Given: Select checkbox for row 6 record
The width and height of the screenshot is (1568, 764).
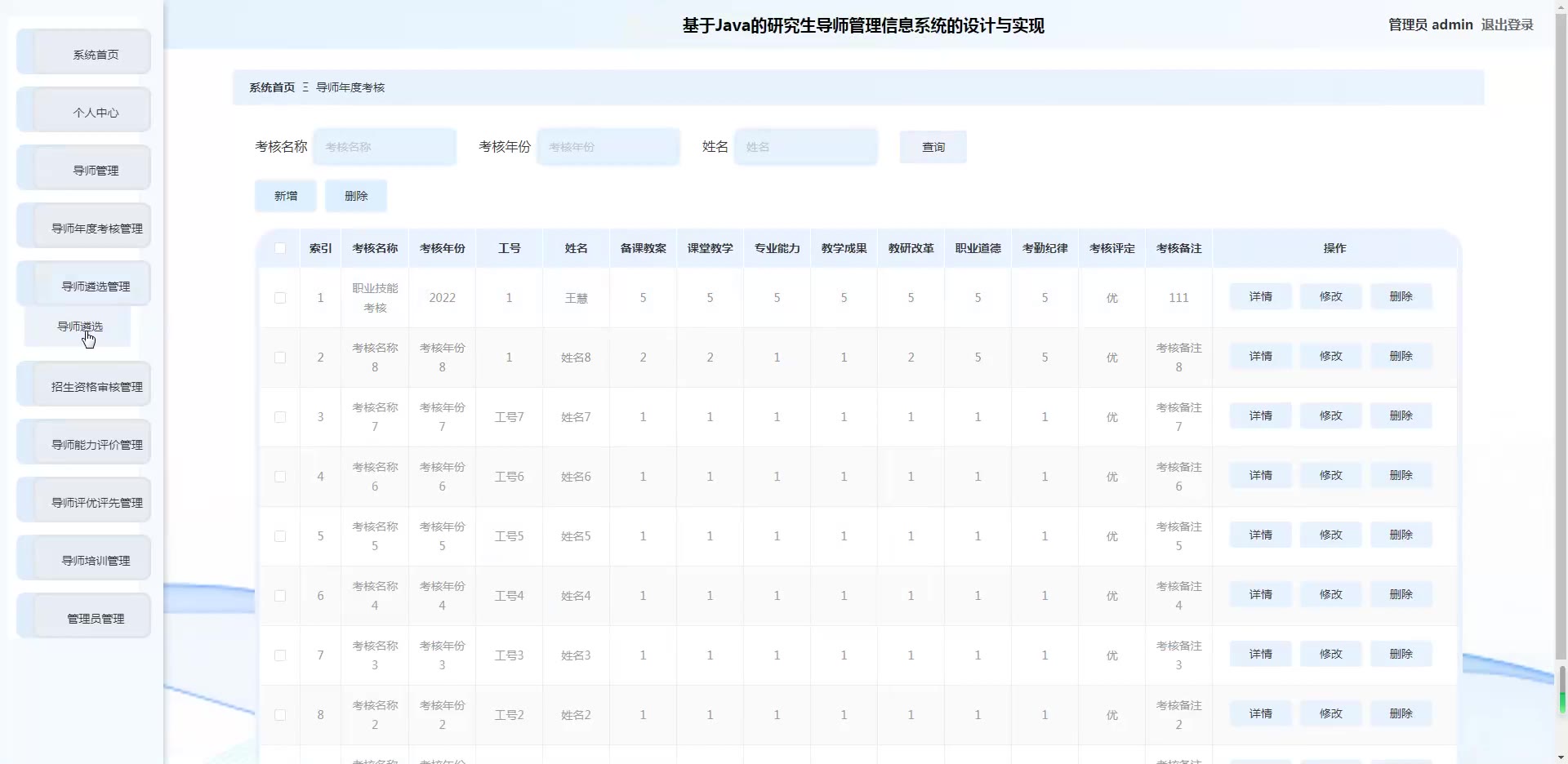Looking at the screenshot, I should point(280,596).
